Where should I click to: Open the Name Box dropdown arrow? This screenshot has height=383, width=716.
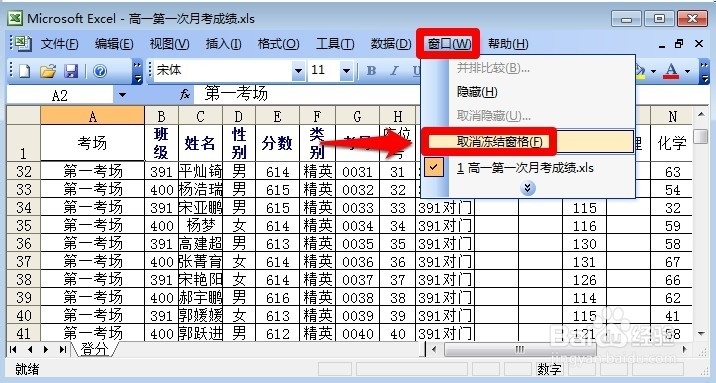122,95
